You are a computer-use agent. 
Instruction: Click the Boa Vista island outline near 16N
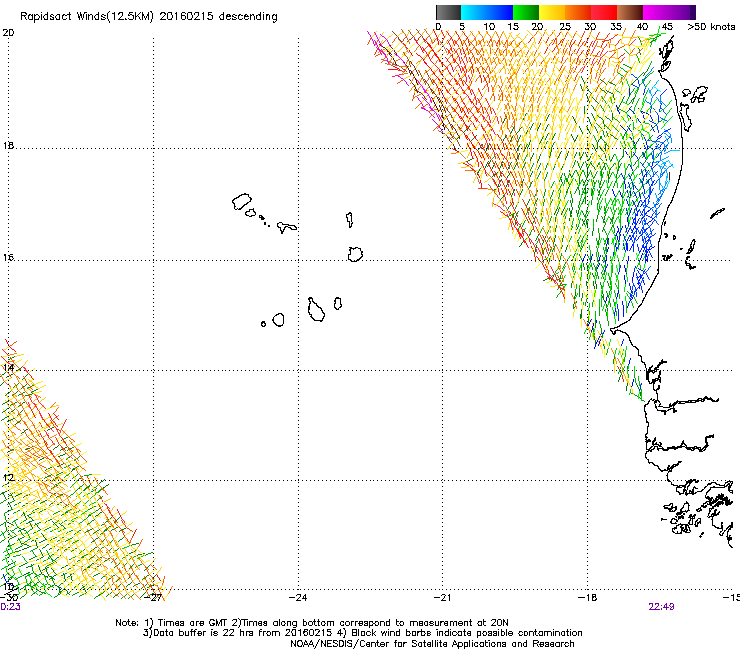pyautogui.click(x=355, y=254)
